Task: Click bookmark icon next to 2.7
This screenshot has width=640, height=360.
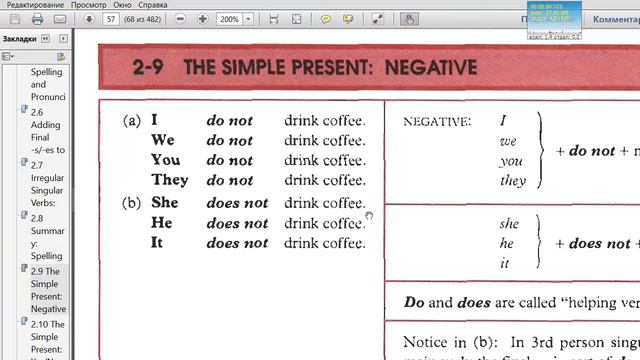Action: 24,162
